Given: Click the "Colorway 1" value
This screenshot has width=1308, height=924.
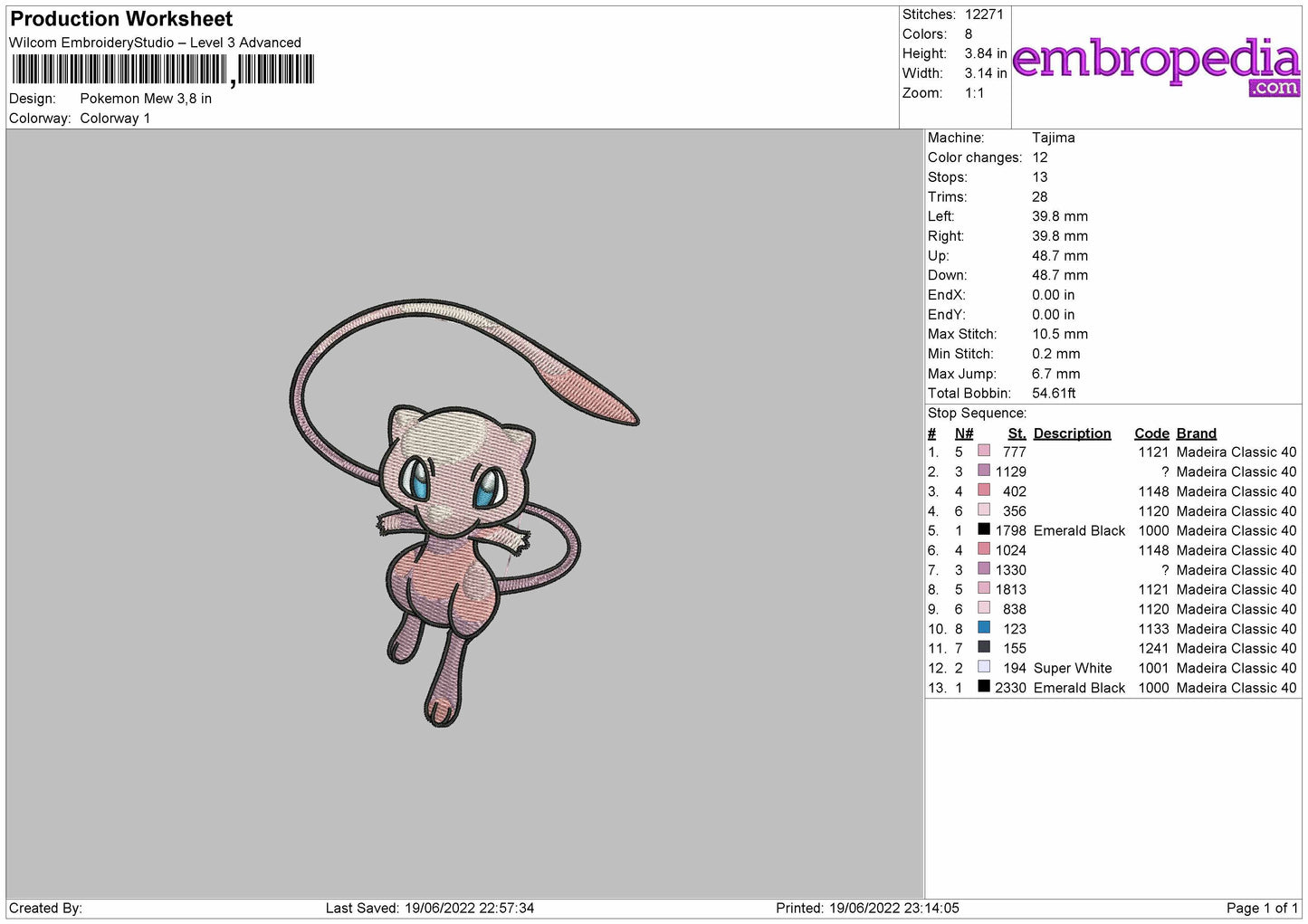Looking at the screenshot, I should pos(115,119).
